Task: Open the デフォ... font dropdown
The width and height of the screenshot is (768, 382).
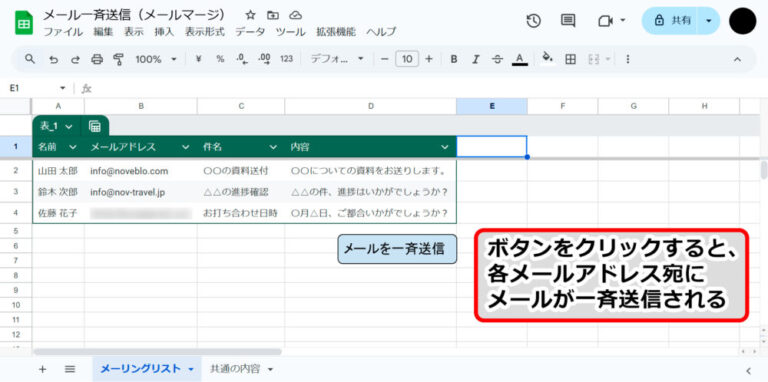Action: [x=337, y=59]
